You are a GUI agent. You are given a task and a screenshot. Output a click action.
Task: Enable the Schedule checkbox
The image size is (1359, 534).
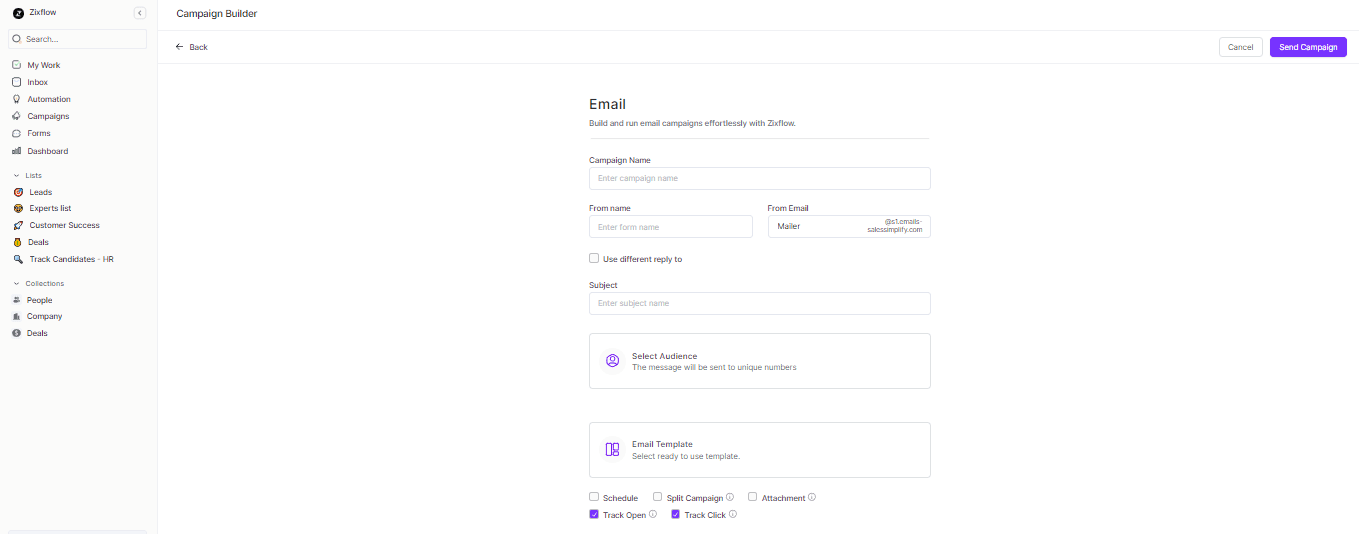pos(594,497)
